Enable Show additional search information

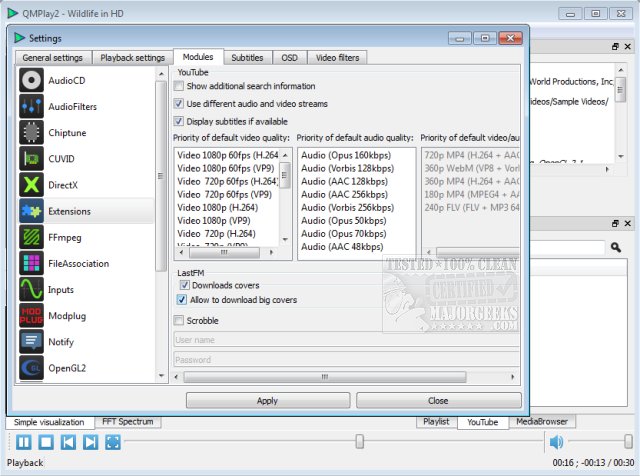[x=179, y=86]
